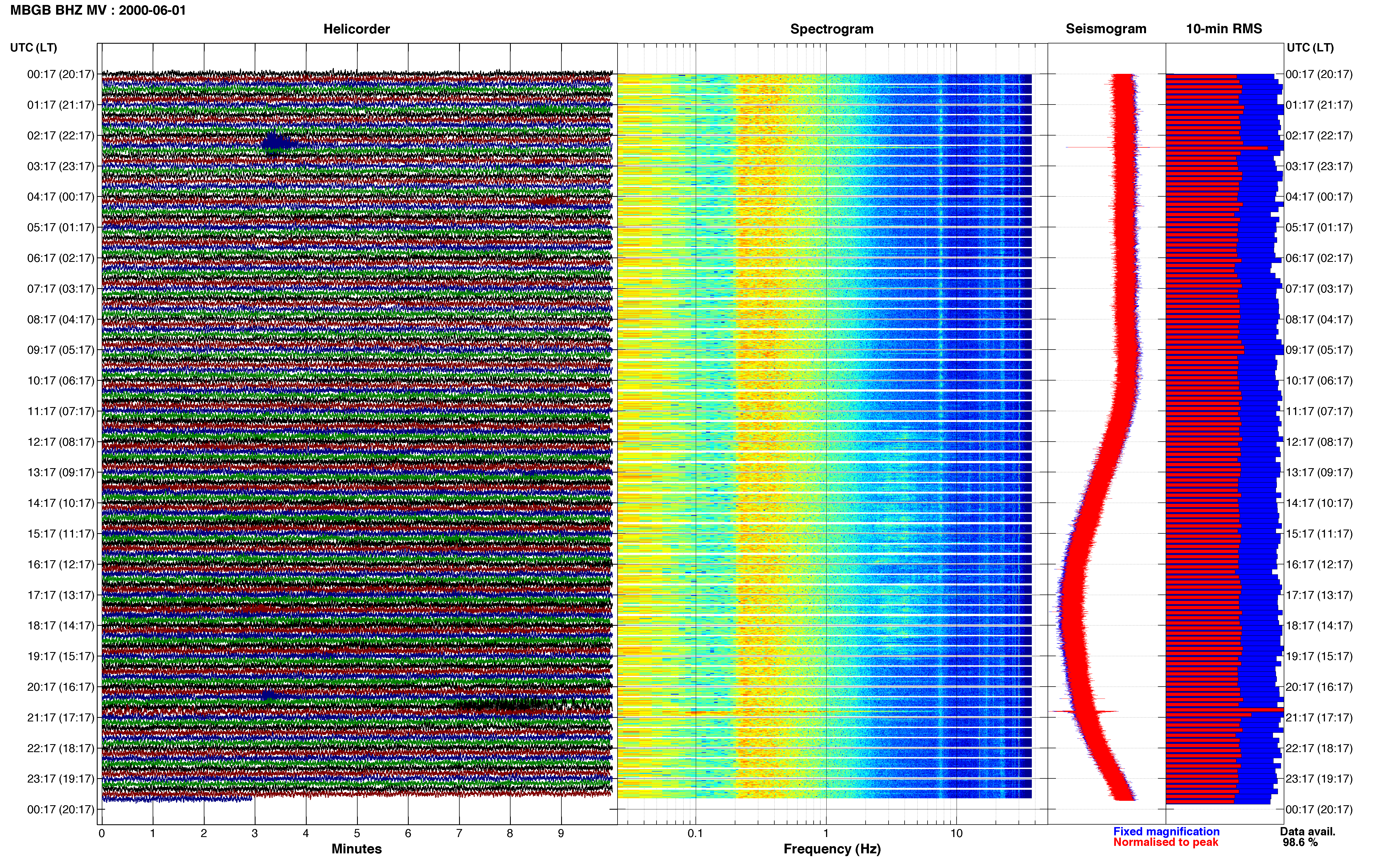Click right time label '19:17 (15:17)'
Image resolution: width=1388 pixels, height=868 pixels.
(x=1319, y=656)
